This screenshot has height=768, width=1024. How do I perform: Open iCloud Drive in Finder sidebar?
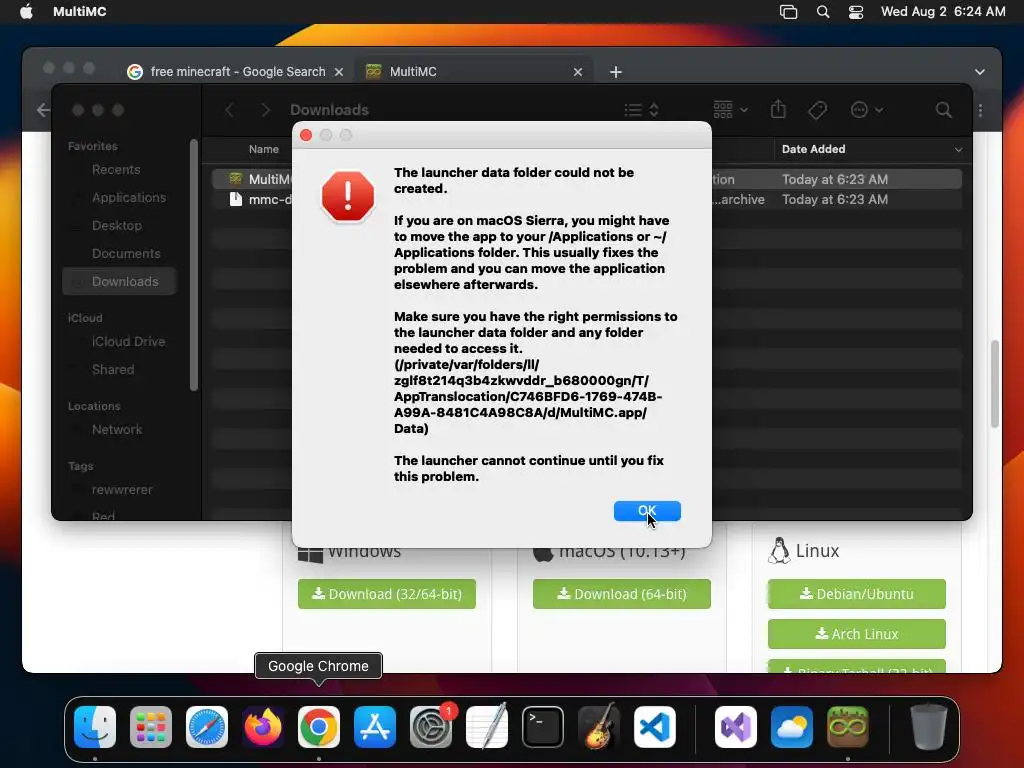pos(128,342)
